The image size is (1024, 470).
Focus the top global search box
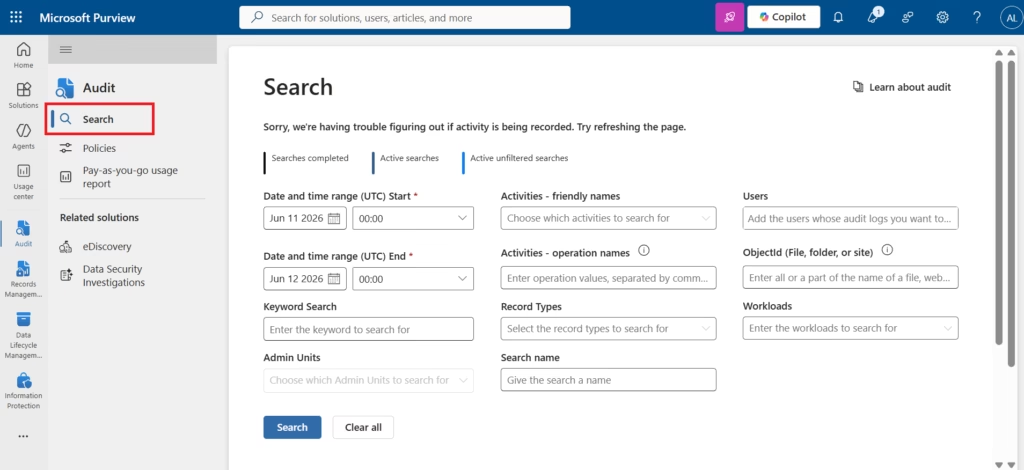coord(404,18)
